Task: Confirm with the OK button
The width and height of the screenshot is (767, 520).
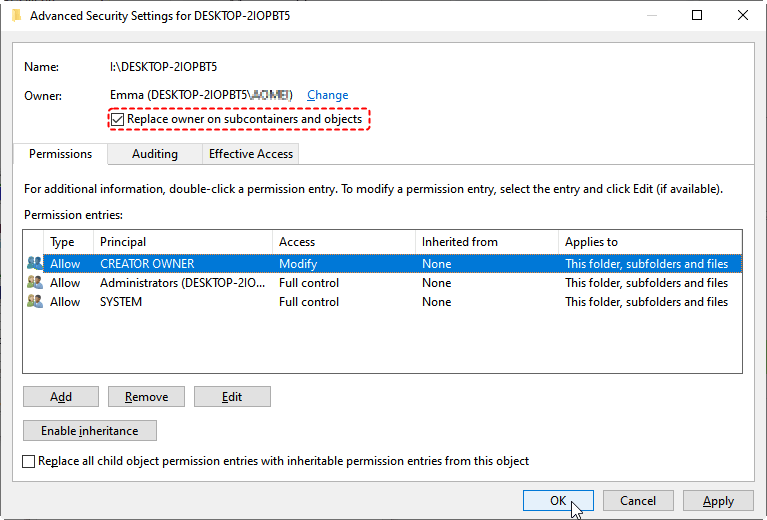Action: pyautogui.click(x=558, y=501)
